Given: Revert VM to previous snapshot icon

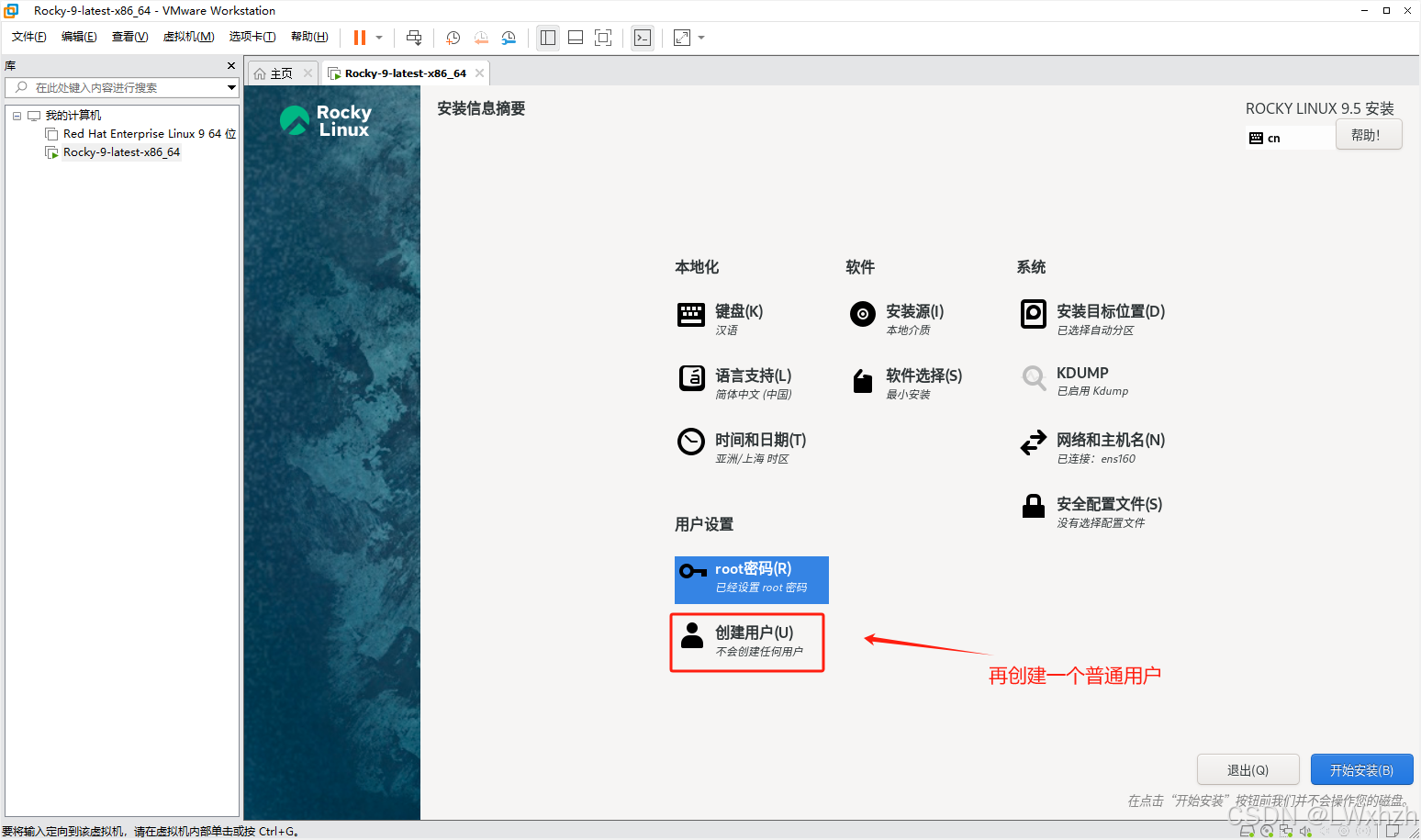Looking at the screenshot, I should [481, 38].
